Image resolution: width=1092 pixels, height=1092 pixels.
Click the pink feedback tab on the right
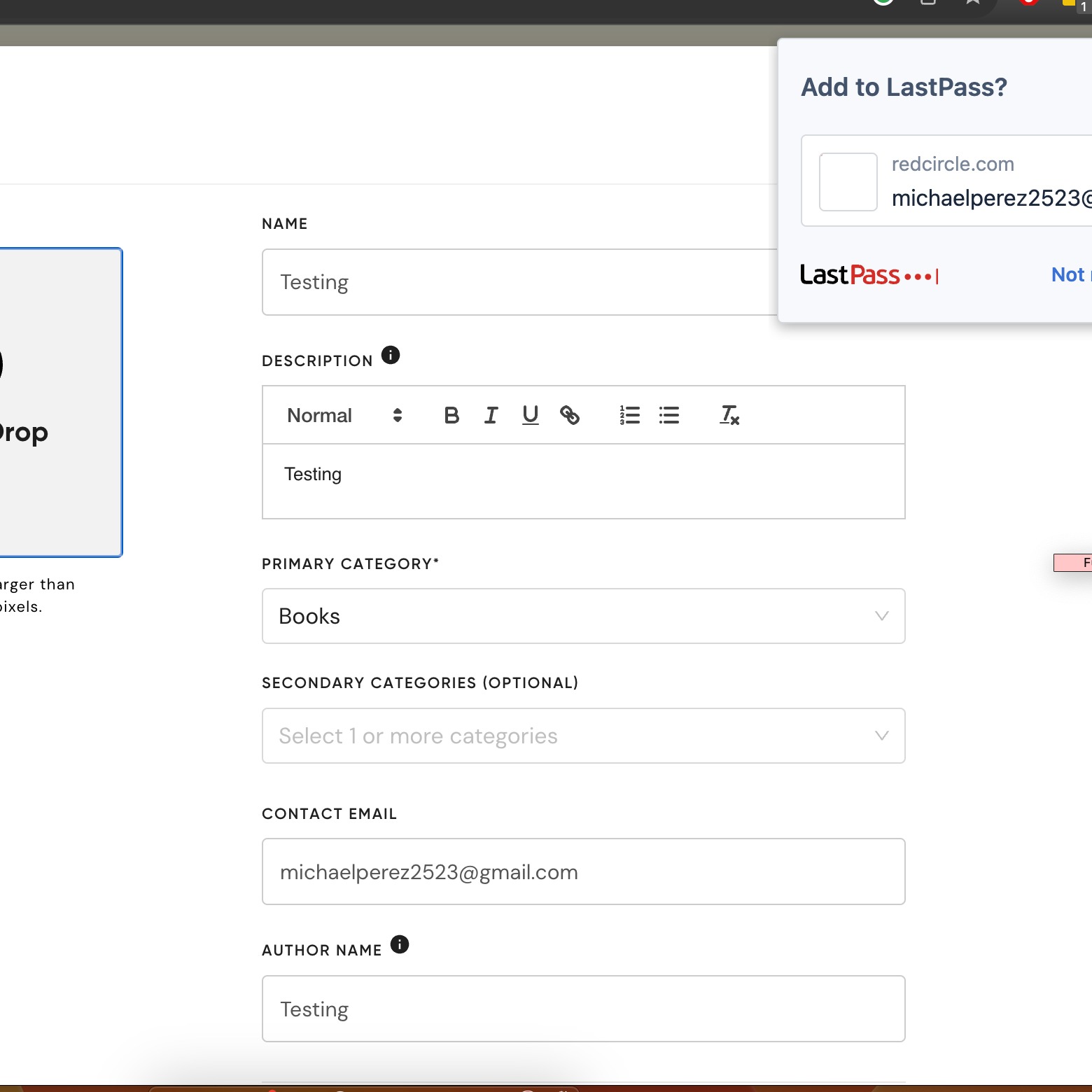pos(1072,562)
